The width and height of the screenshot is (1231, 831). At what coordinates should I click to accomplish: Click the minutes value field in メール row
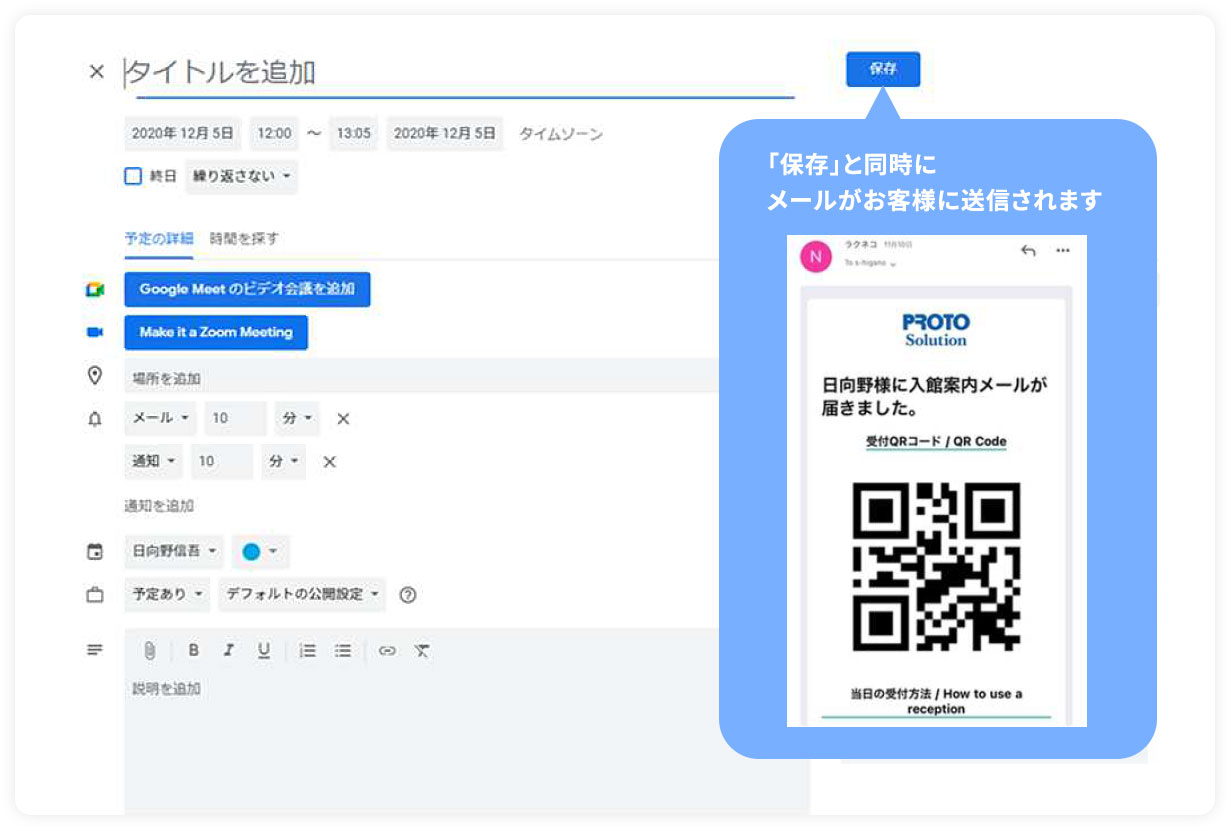click(x=235, y=418)
